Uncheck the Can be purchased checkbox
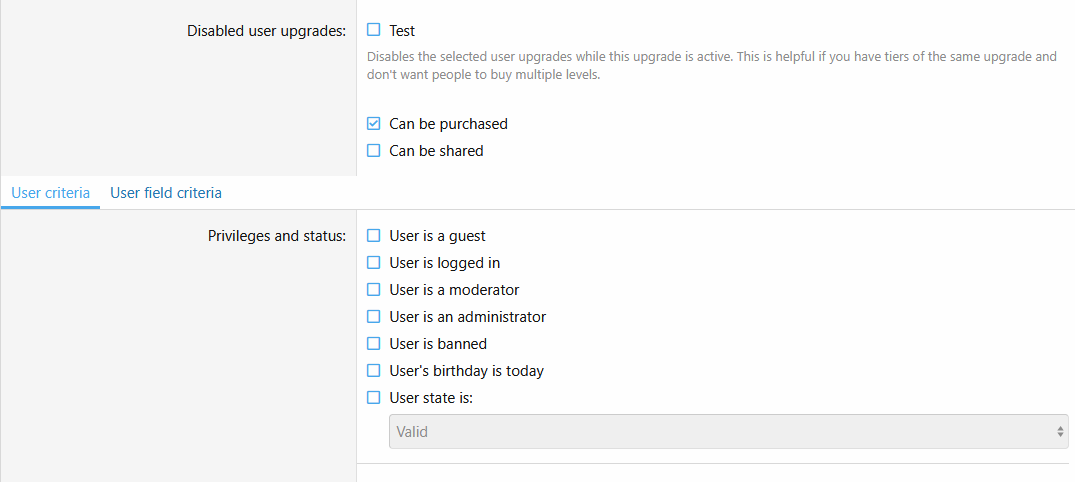 374,124
